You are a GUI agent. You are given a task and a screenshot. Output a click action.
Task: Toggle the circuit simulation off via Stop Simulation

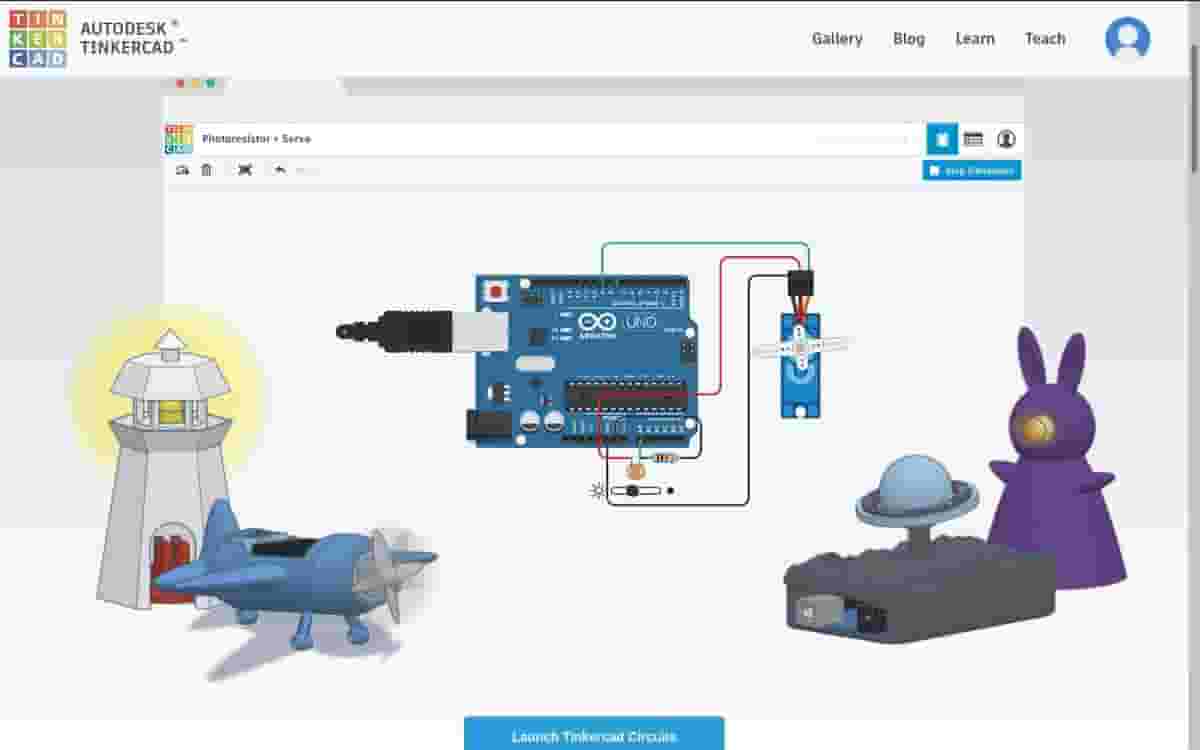971,170
